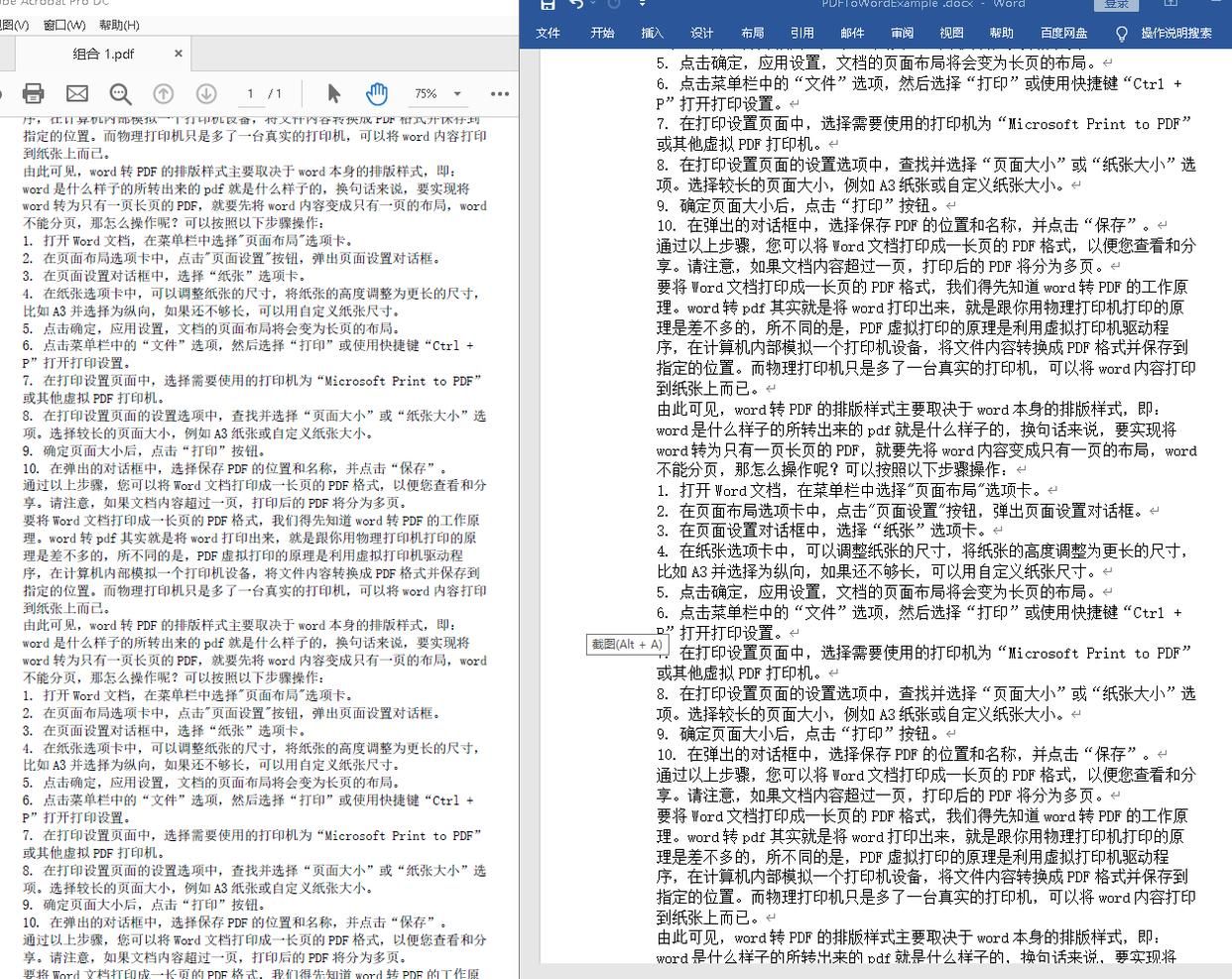This screenshot has height=979, width=1232.
Task: Toggle the Selection arrow tool in Acrobat
Action: (x=334, y=93)
